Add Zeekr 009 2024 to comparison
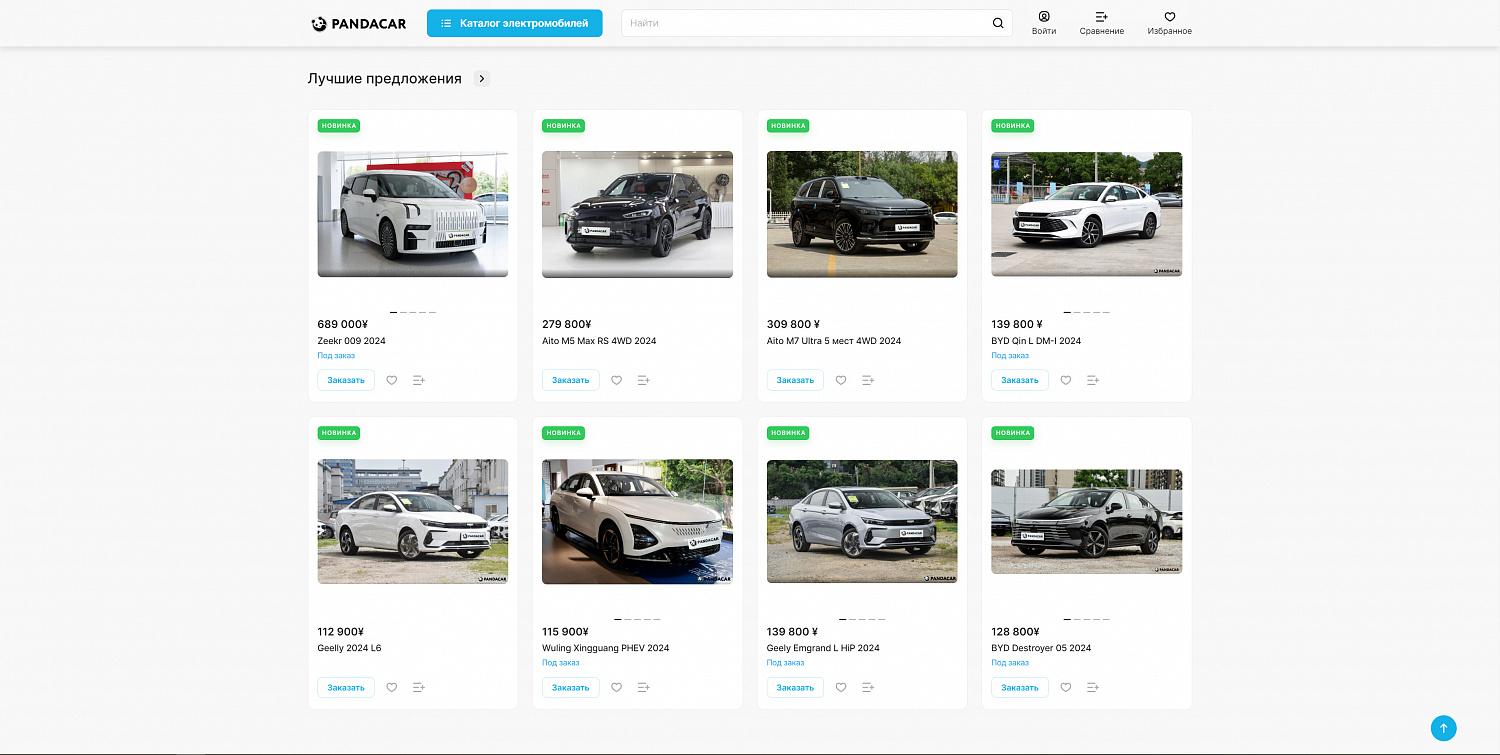 point(419,380)
